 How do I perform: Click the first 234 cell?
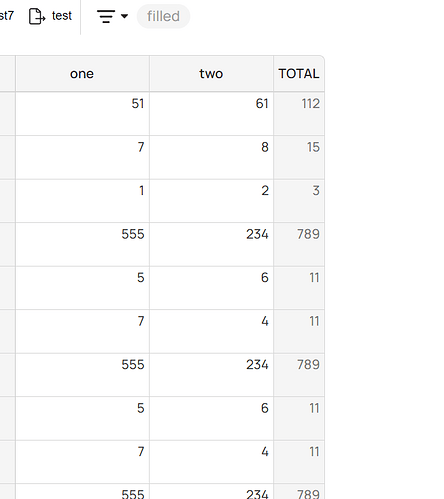click(x=212, y=244)
